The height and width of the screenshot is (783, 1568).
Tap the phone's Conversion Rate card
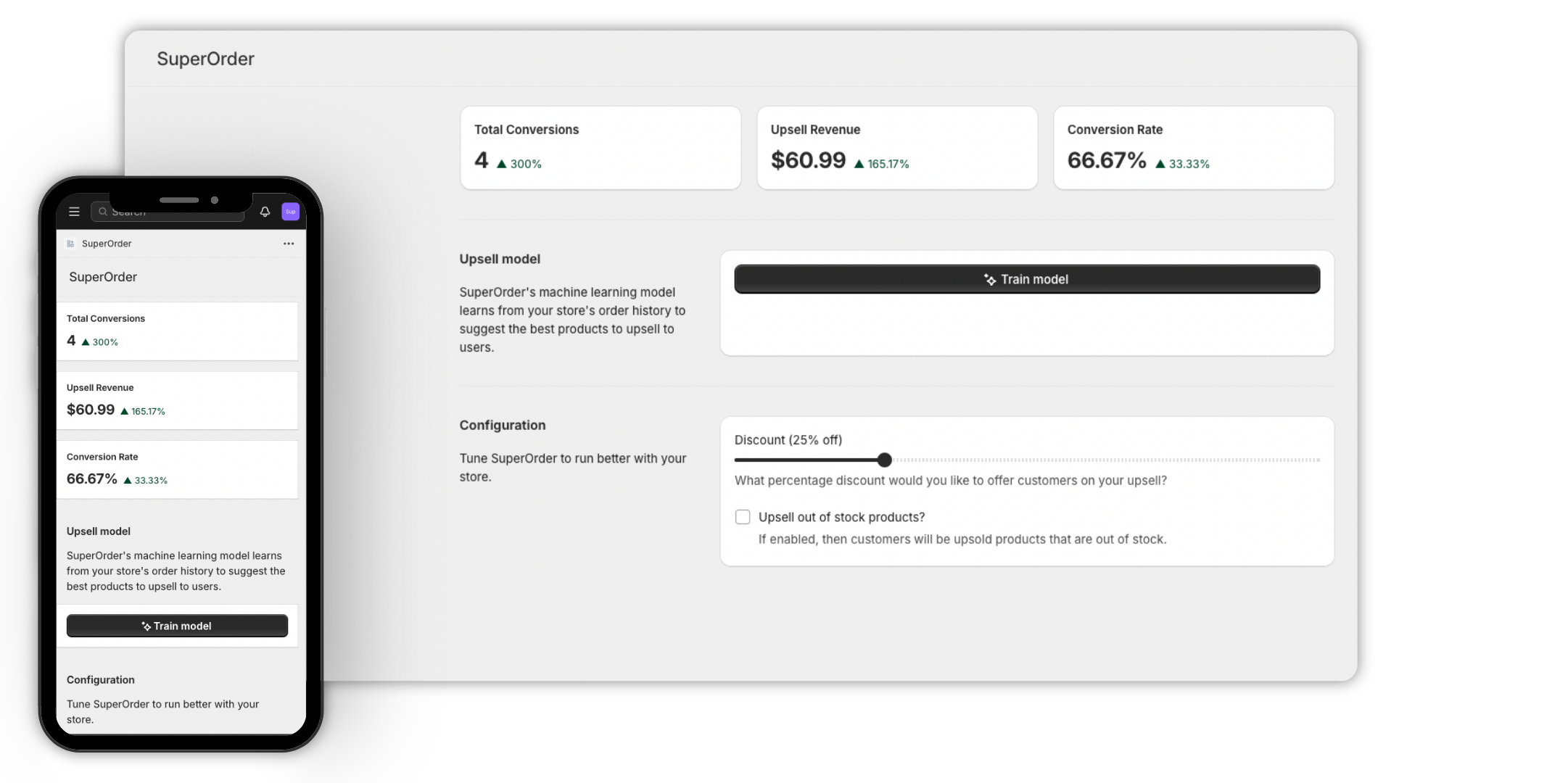[177, 469]
